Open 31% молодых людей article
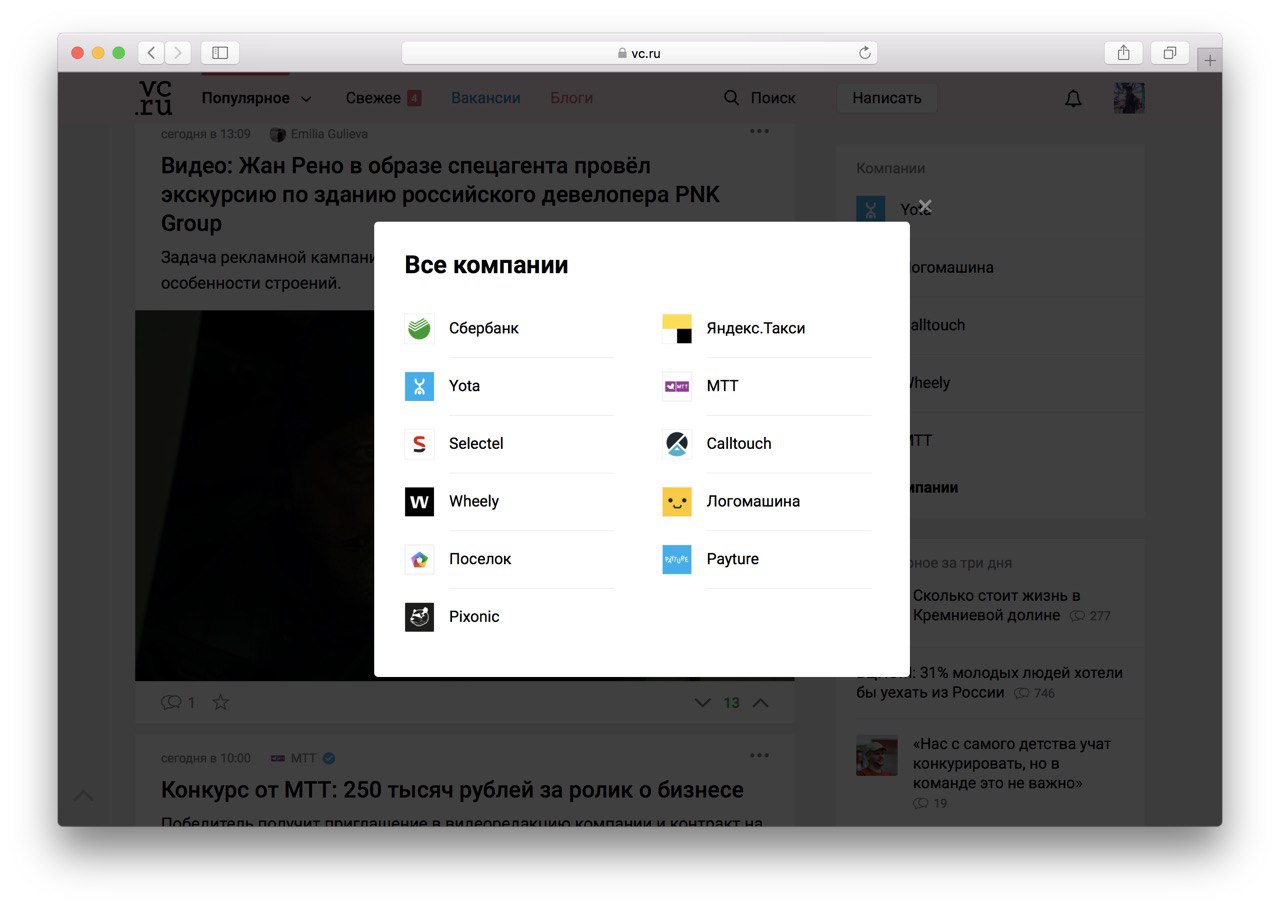 [x=990, y=682]
